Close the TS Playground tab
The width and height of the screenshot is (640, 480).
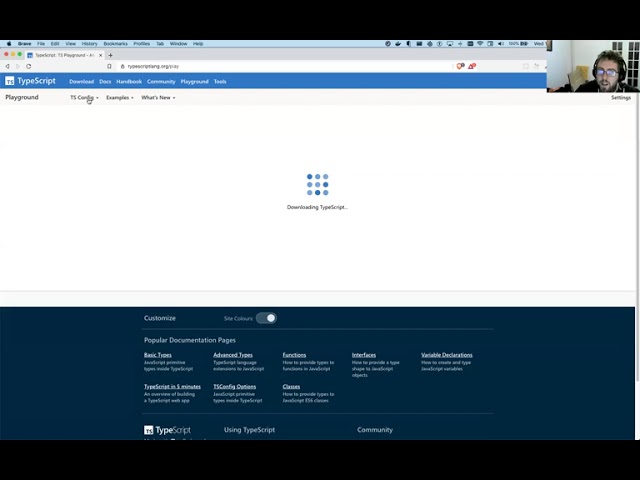100,55
